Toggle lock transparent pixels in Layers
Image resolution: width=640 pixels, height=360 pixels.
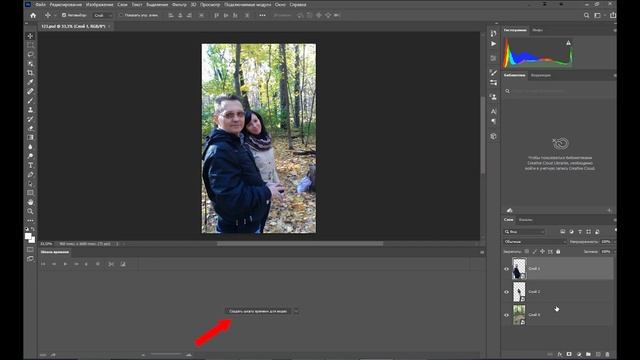(527, 252)
